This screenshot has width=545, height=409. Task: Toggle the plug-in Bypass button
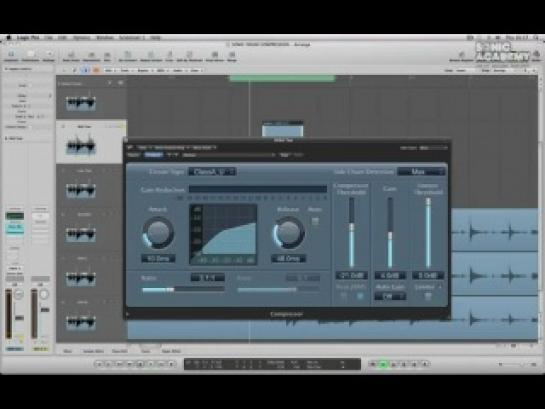tap(133, 155)
